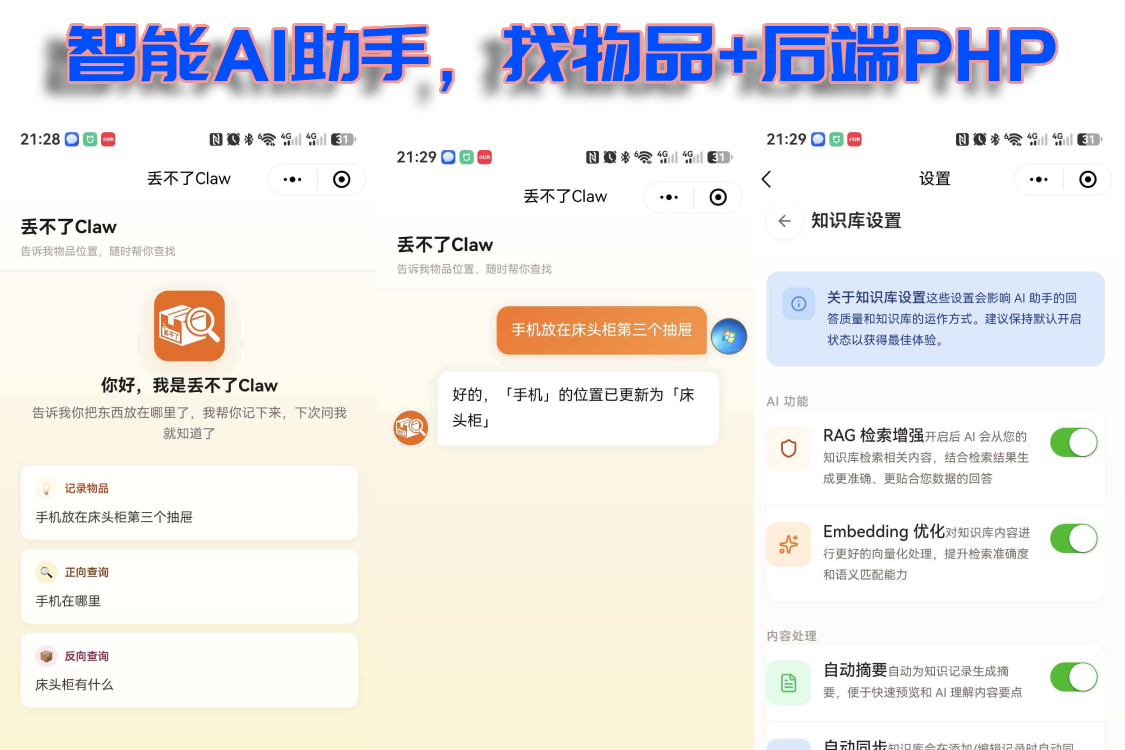This screenshot has width=1125, height=750.
Task: Click the alarm icon in right phone status bar
Action: (979, 139)
